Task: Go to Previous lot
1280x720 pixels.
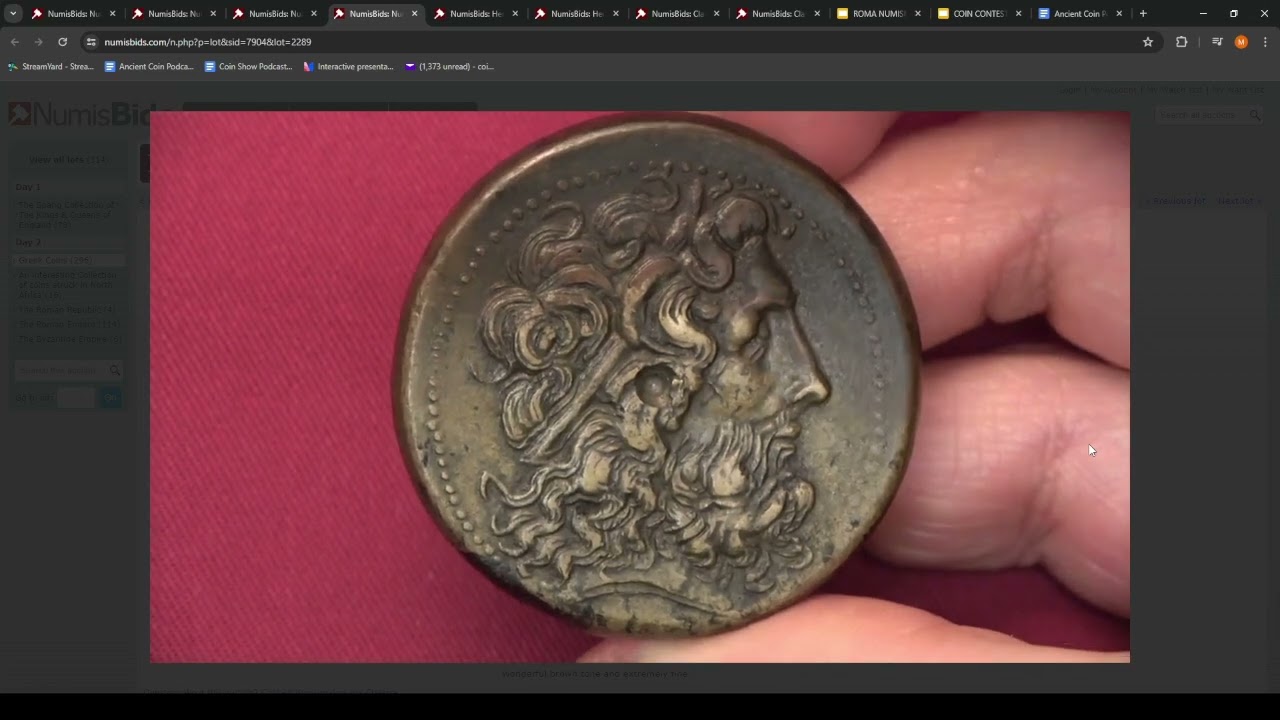Action: (x=1177, y=201)
